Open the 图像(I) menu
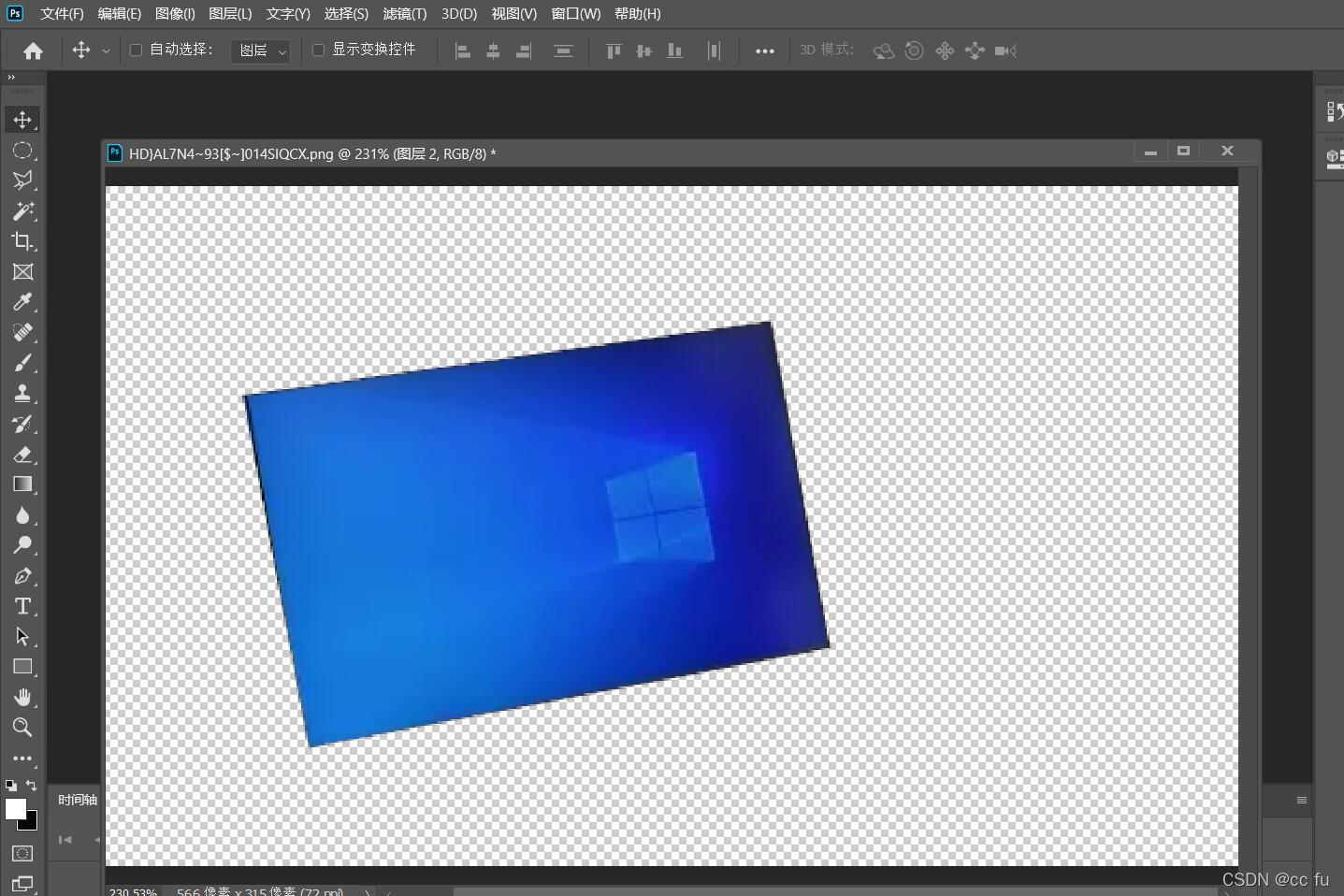 click(175, 13)
